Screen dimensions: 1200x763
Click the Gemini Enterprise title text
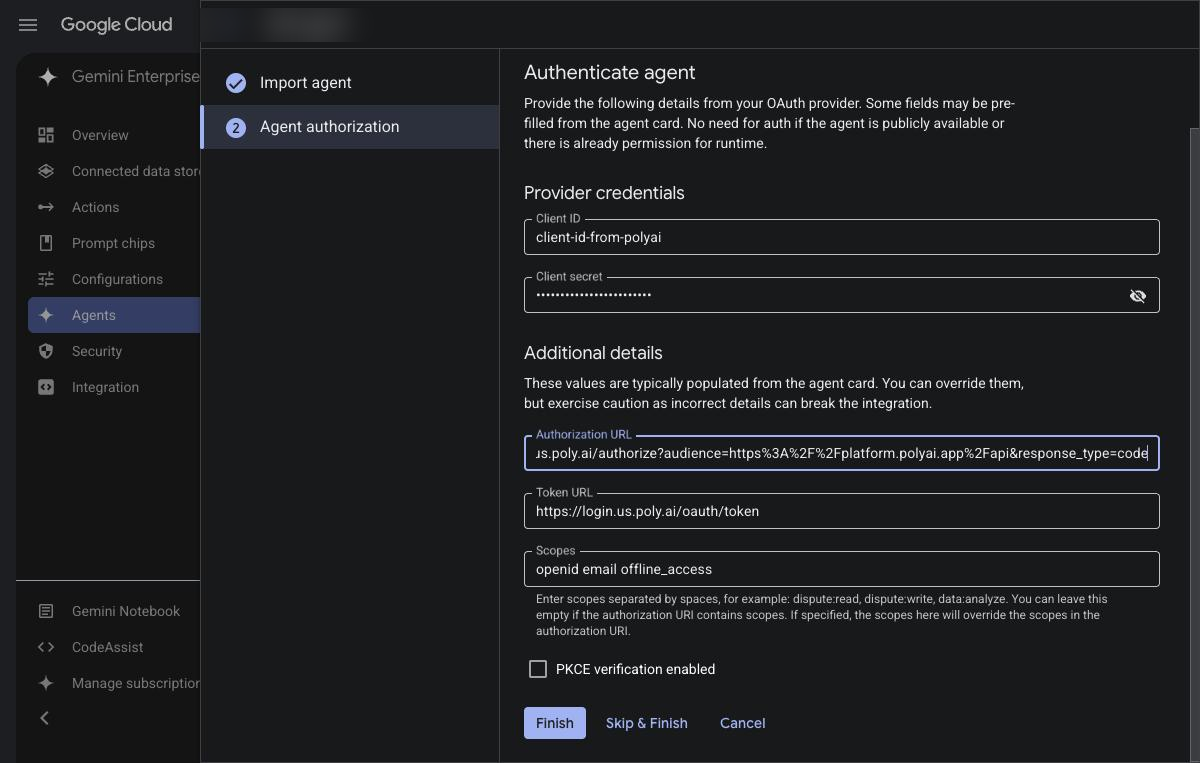pos(136,77)
